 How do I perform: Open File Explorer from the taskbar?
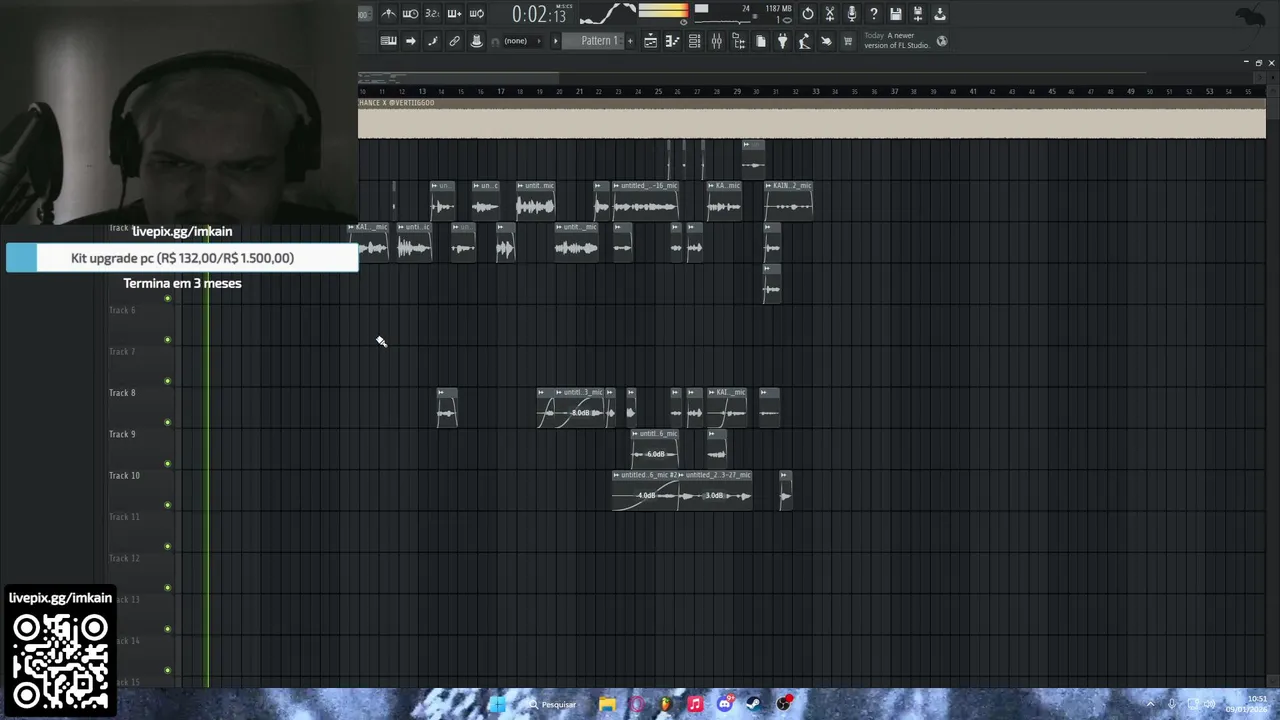point(607,704)
